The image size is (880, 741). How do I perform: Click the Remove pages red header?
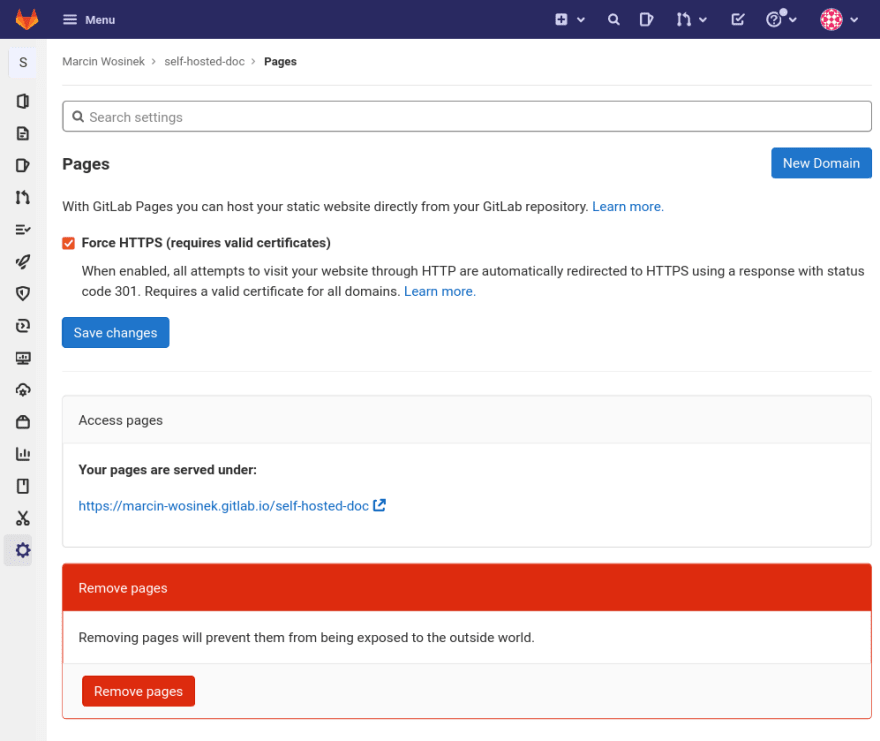click(x=467, y=588)
